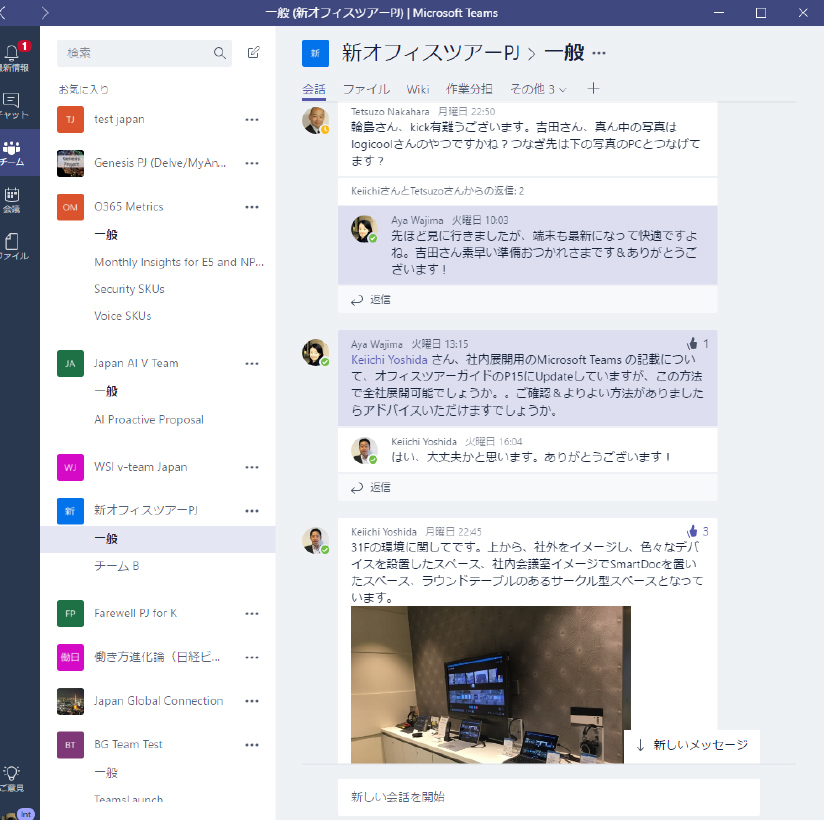Open the Voice SKUs channel
The height and width of the screenshot is (820, 824).
pos(122,315)
